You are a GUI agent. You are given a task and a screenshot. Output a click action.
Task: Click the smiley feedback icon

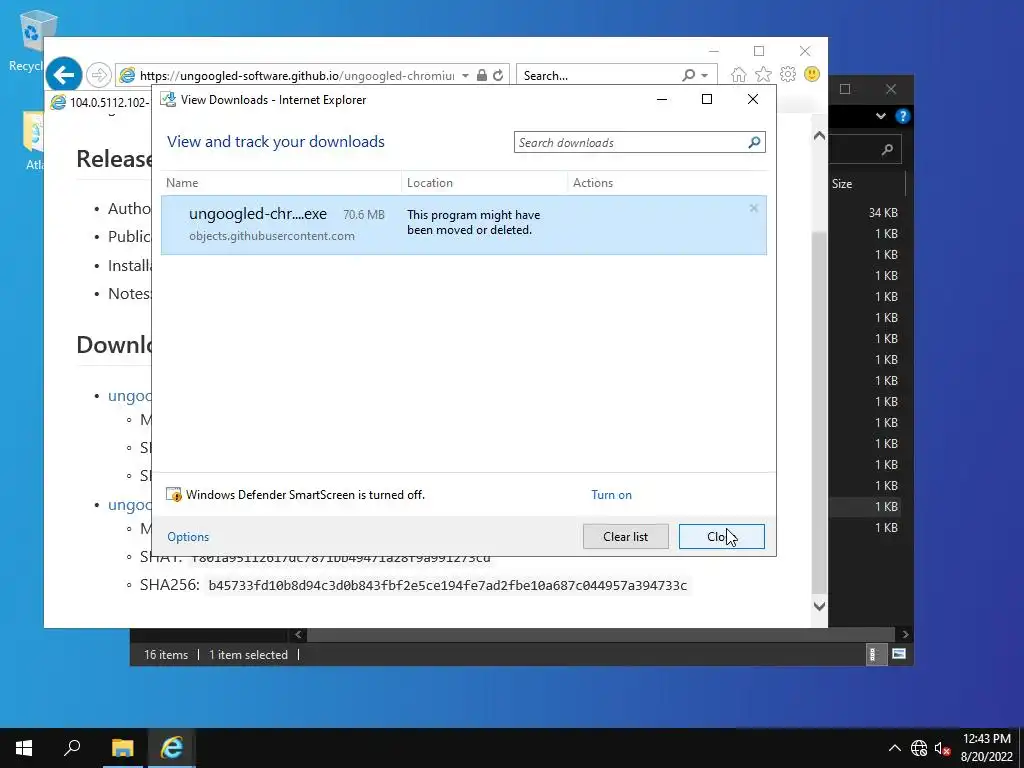point(812,74)
